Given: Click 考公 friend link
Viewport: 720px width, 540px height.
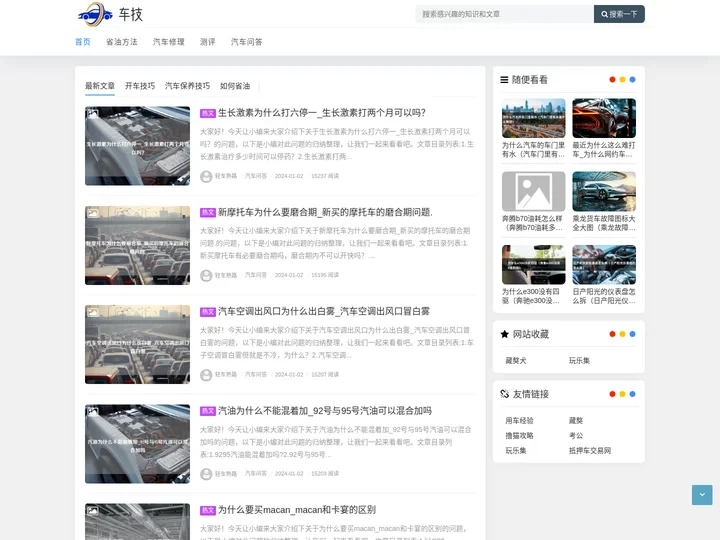Looking at the screenshot, I should coord(576,436).
